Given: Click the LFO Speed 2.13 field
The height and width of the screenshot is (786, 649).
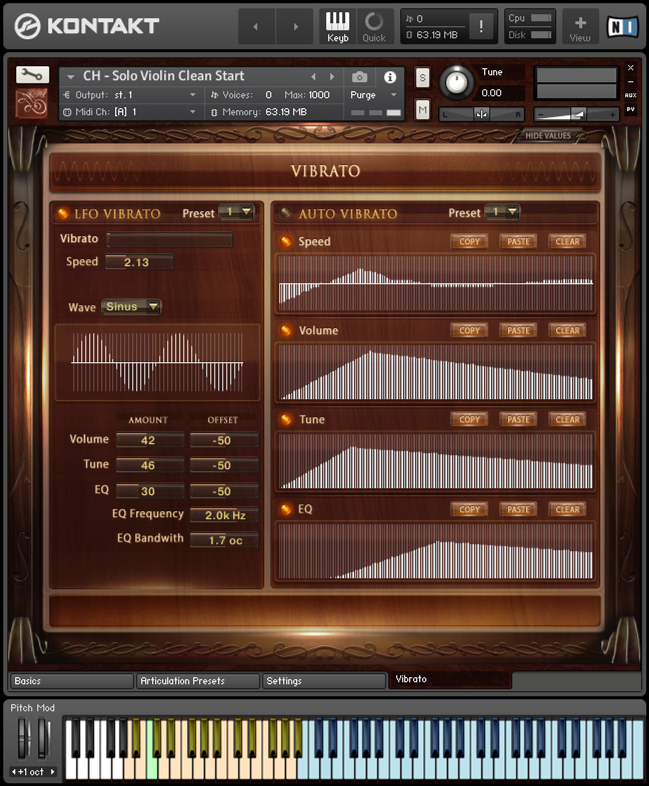Looking at the screenshot, I should pos(139,262).
